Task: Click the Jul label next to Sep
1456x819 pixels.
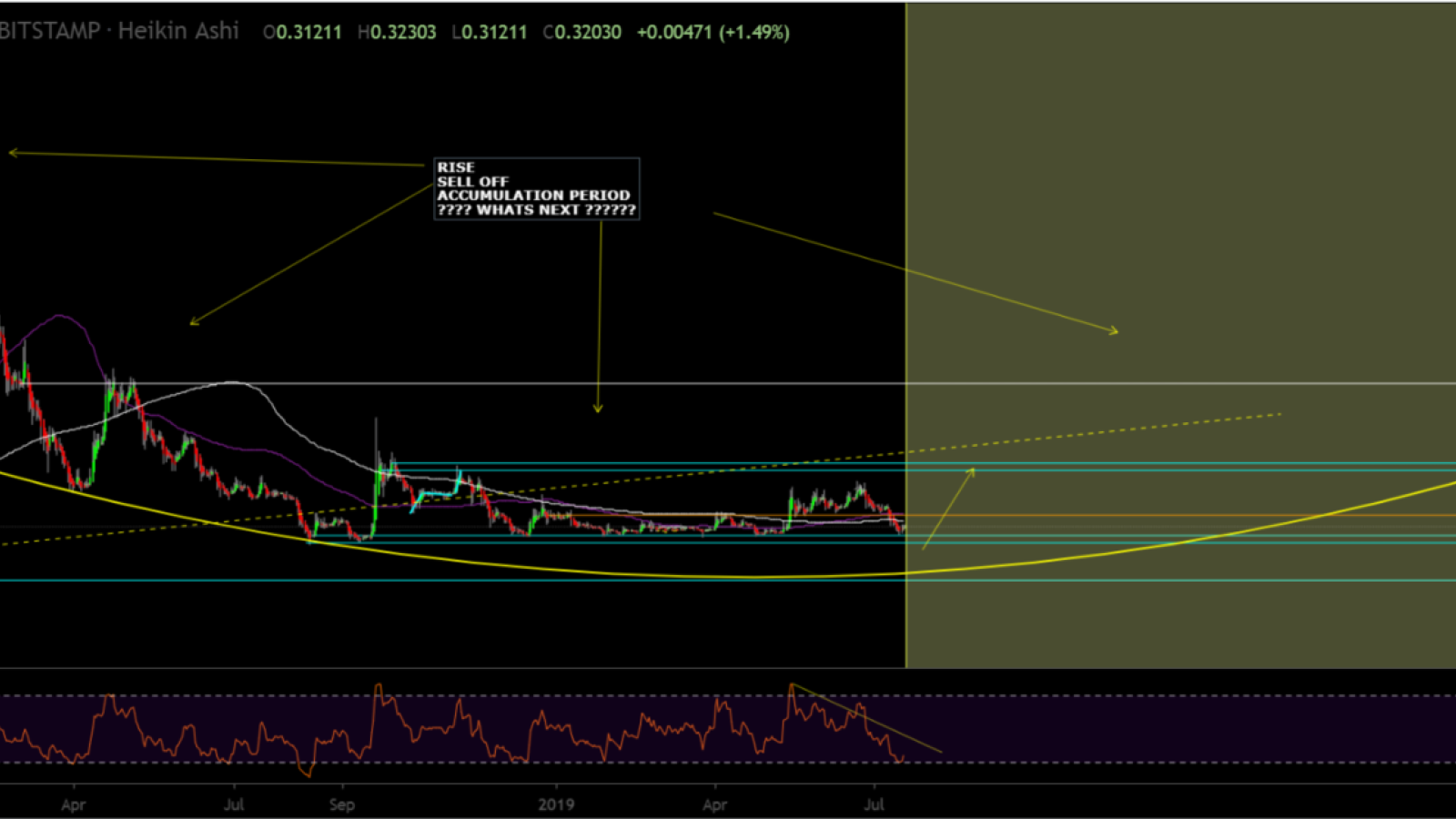Action: (x=234, y=804)
